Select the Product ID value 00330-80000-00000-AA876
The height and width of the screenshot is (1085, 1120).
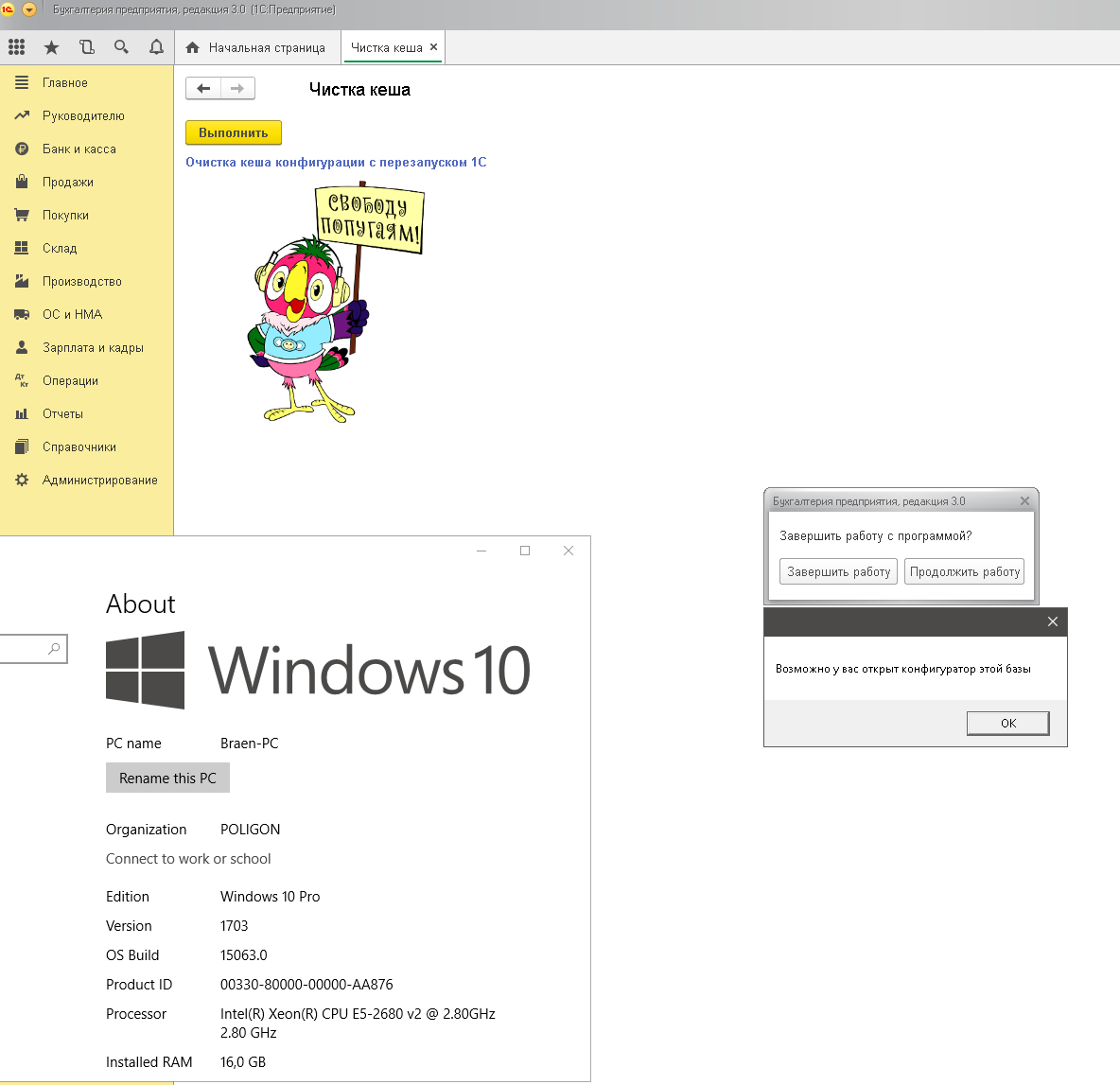click(306, 985)
